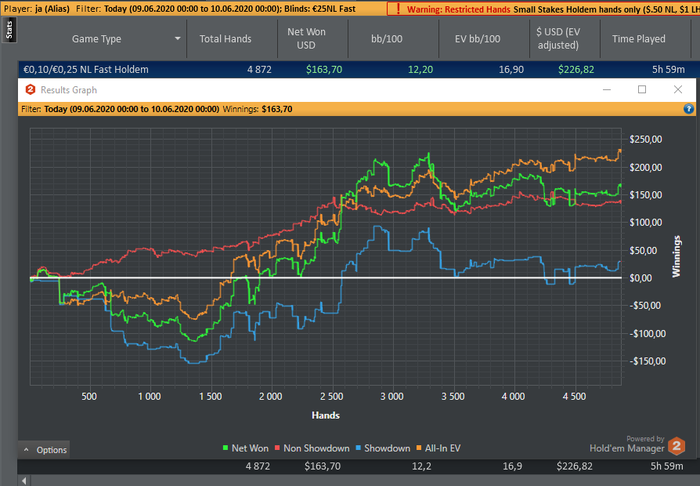
Task: Click the 12,20 bb/100 cell
Action: tap(421, 70)
